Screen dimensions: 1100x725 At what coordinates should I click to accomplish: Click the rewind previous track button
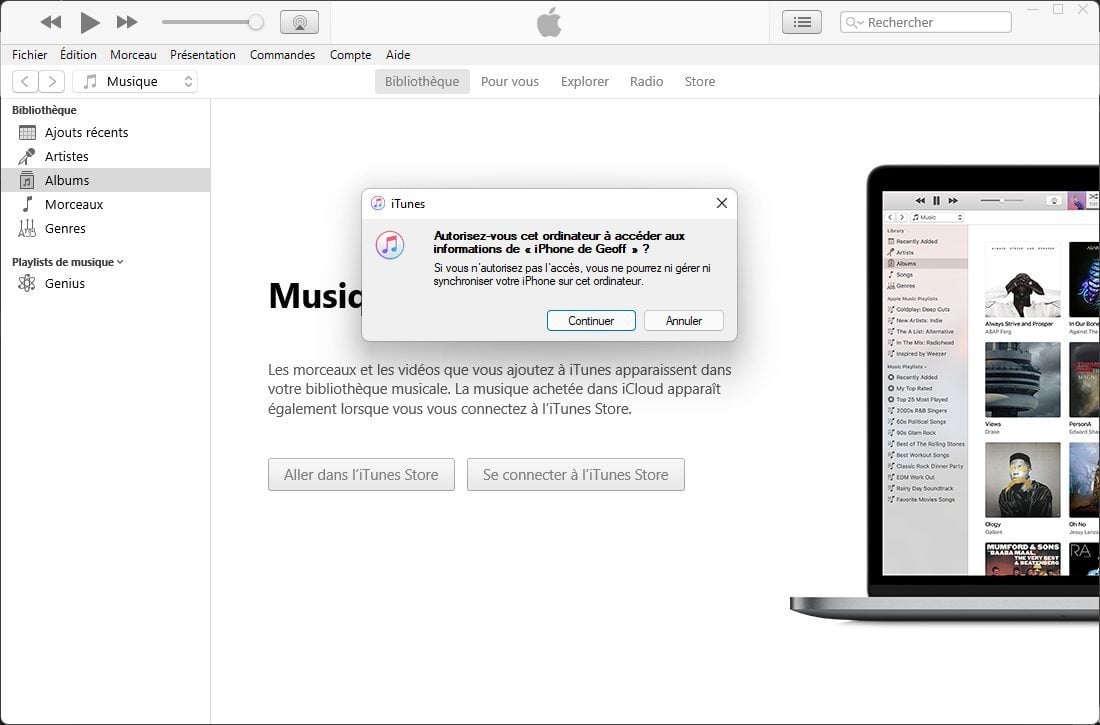(51, 22)
